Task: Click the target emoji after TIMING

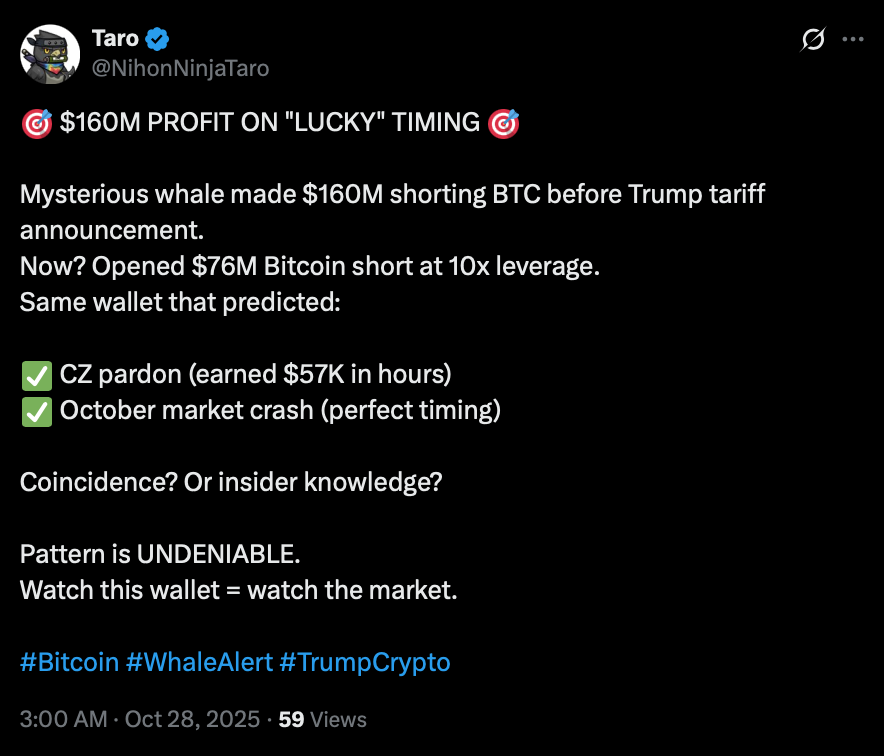Action: (x=503, y=124)
